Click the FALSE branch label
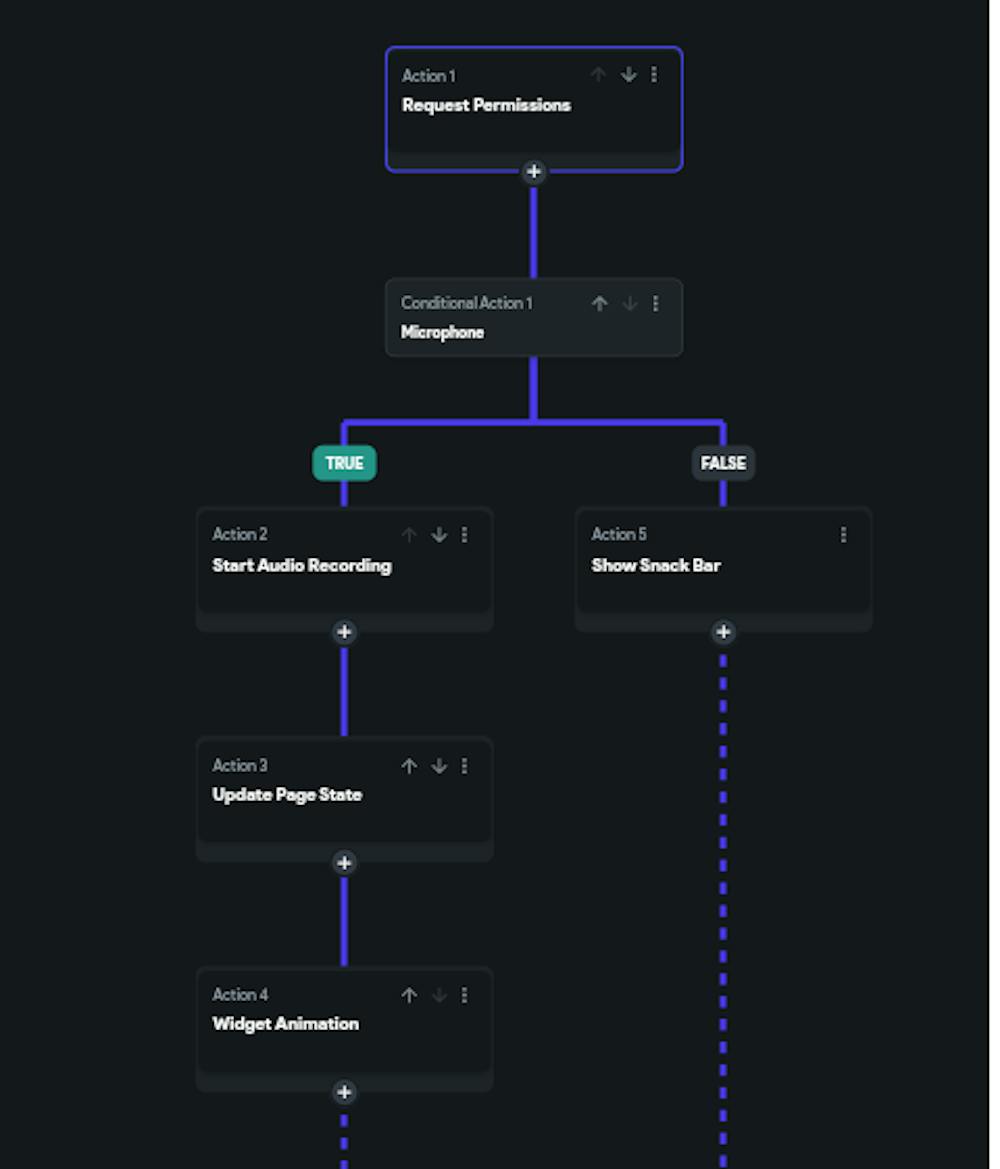Screen dimensions: 1000x1169 pyautogui.click(x=723, y=463)
